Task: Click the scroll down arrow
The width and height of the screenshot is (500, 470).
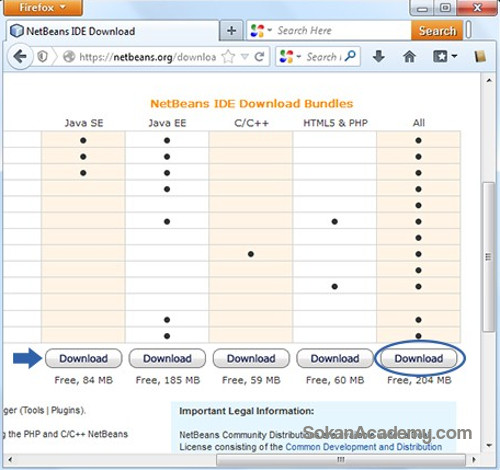Action: coord(489,445)
